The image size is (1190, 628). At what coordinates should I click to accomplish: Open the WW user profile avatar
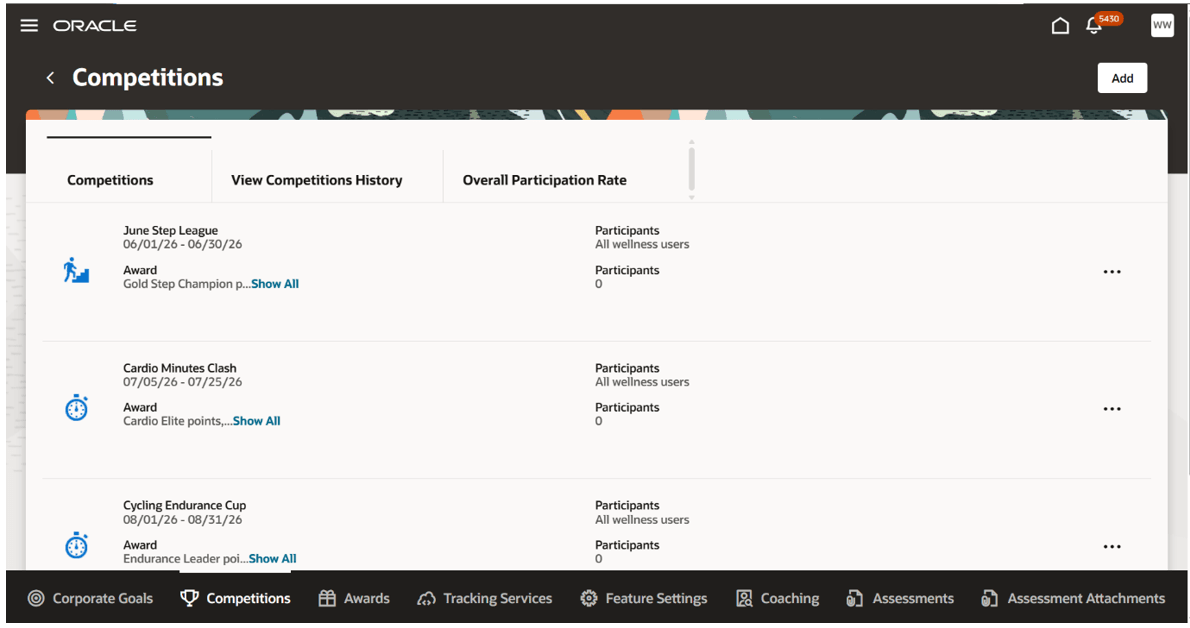(1162, 25)
